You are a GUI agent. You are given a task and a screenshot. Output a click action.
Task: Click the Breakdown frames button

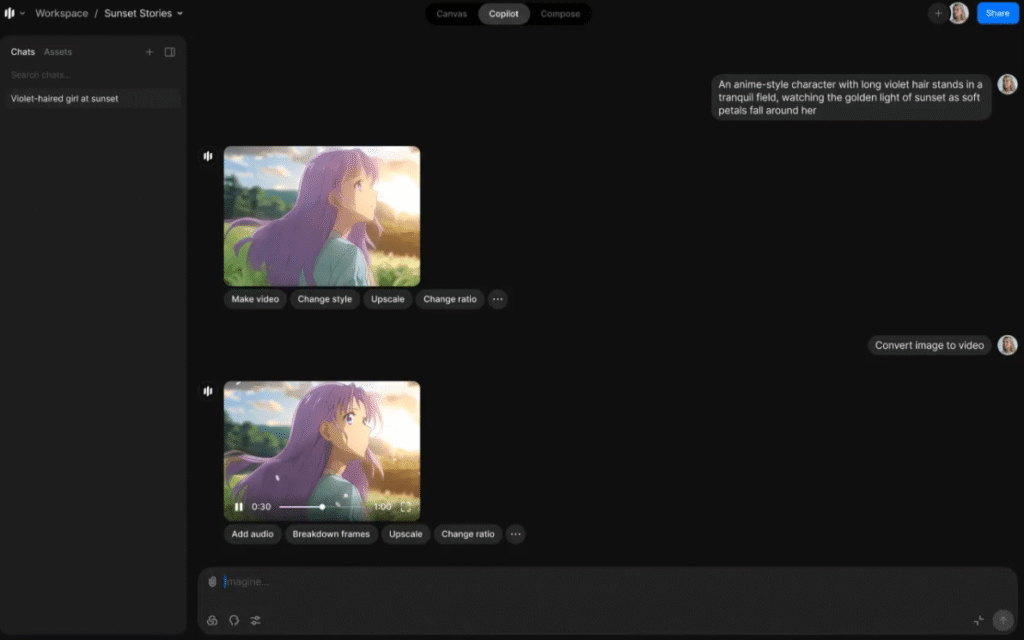click(331, 534)
